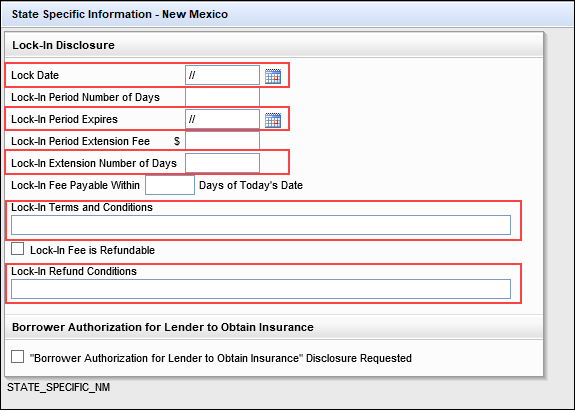Click the Lock-In Period Extension Fee field
The height and width of the screenshot is (410, 575).
[x=222, y=141]
